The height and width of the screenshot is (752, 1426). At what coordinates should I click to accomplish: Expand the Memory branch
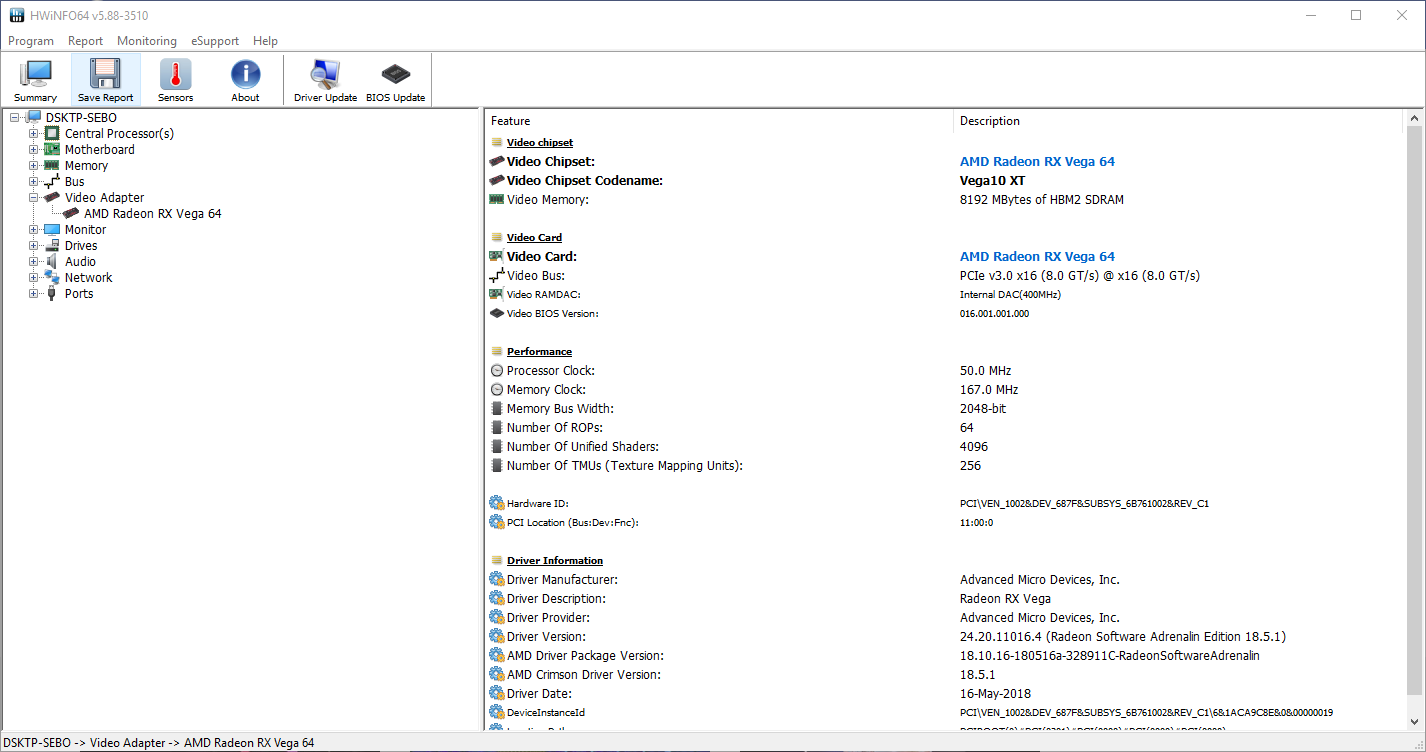click(34, 166)
